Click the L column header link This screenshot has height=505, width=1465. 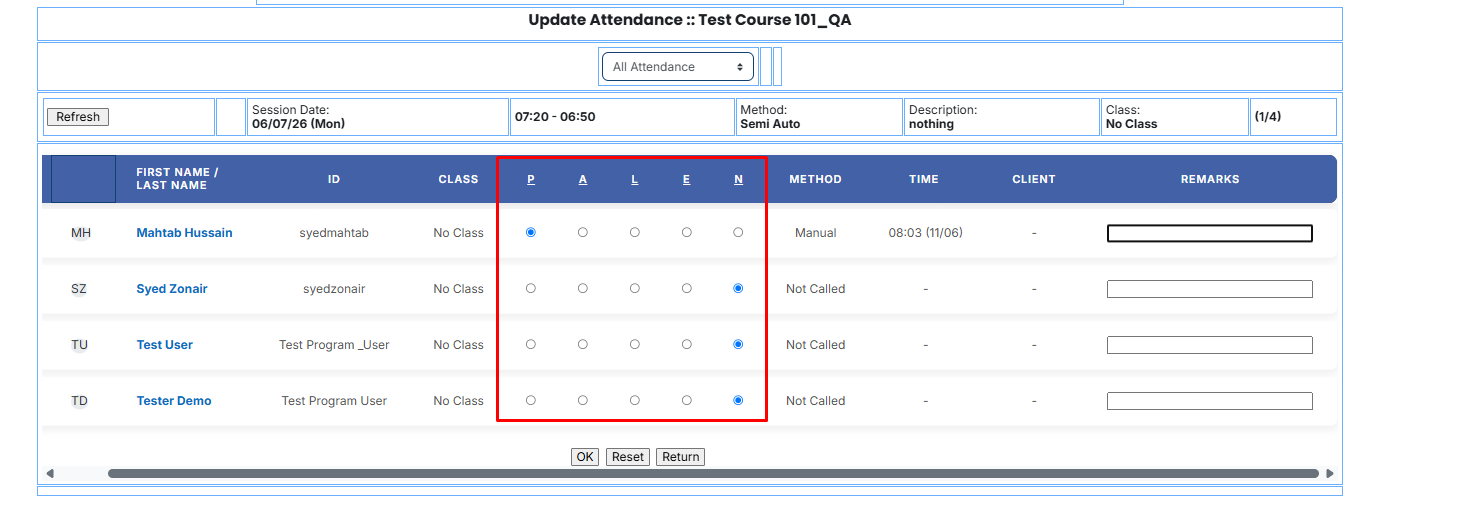[x=635, y=180]
